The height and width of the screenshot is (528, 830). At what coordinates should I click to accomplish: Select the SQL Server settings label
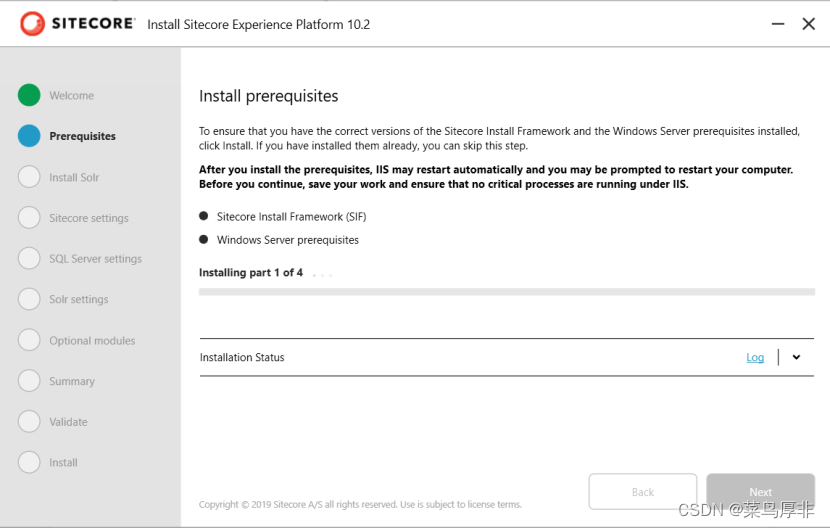coord(96,259)
